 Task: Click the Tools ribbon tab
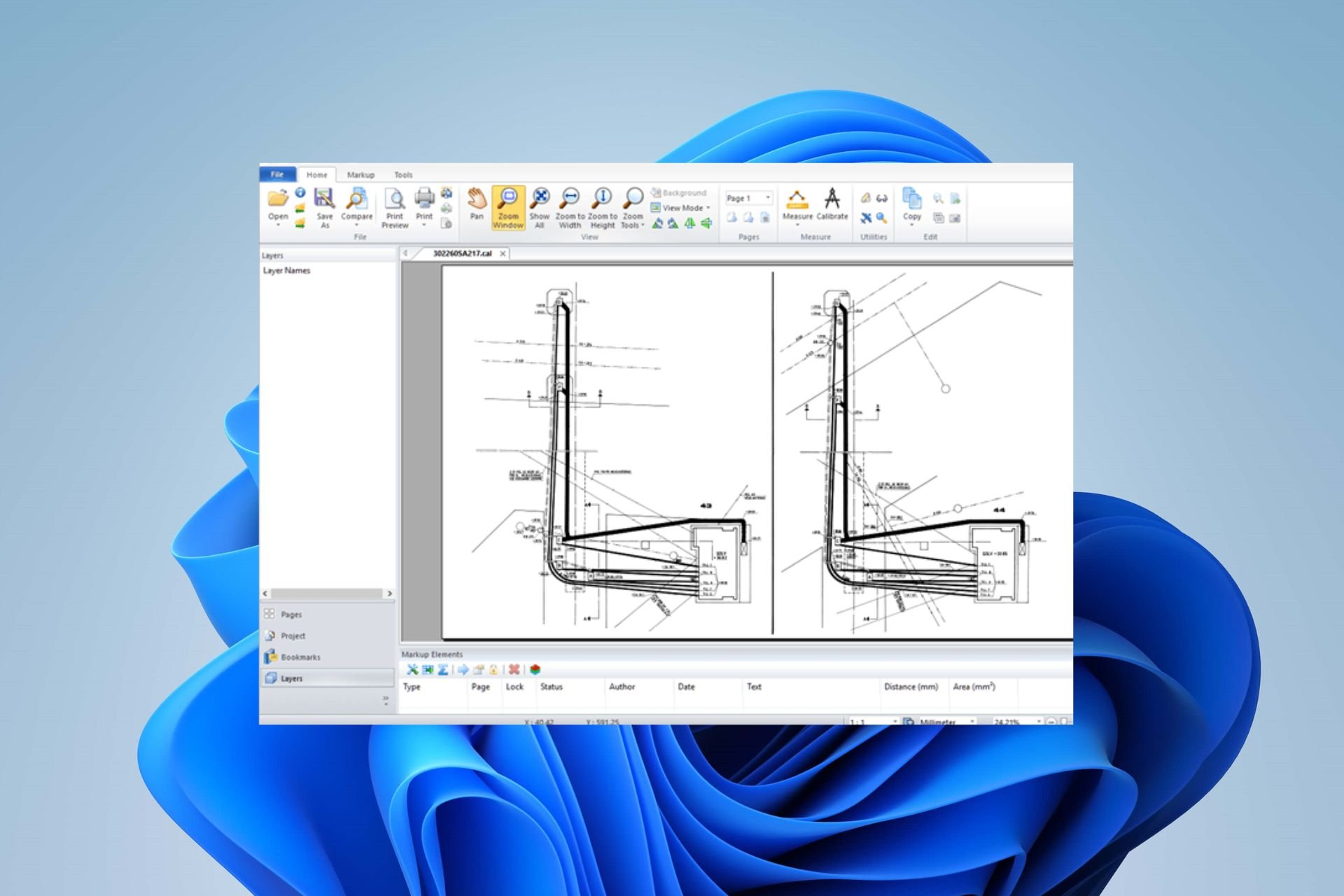pyautogui.click(x=402, y=174)
